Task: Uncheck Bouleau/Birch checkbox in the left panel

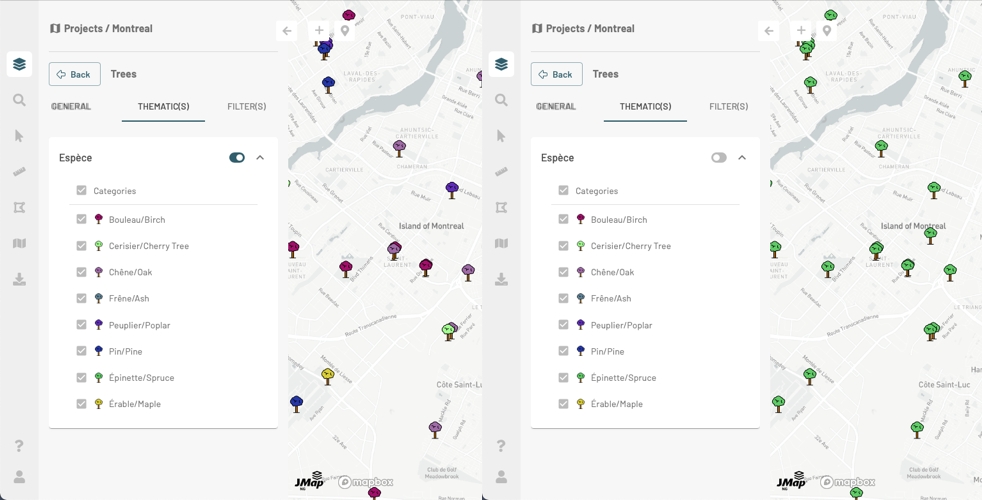Action: click(82, 219)
